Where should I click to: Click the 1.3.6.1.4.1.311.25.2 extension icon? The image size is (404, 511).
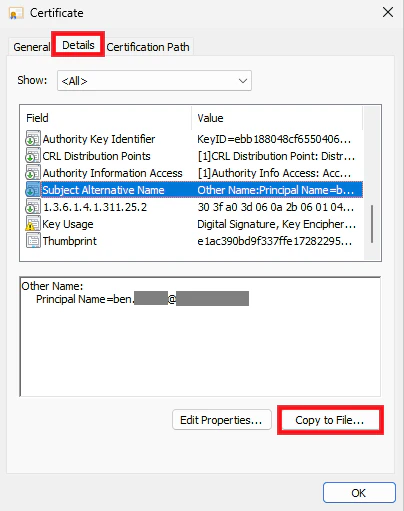33,207
